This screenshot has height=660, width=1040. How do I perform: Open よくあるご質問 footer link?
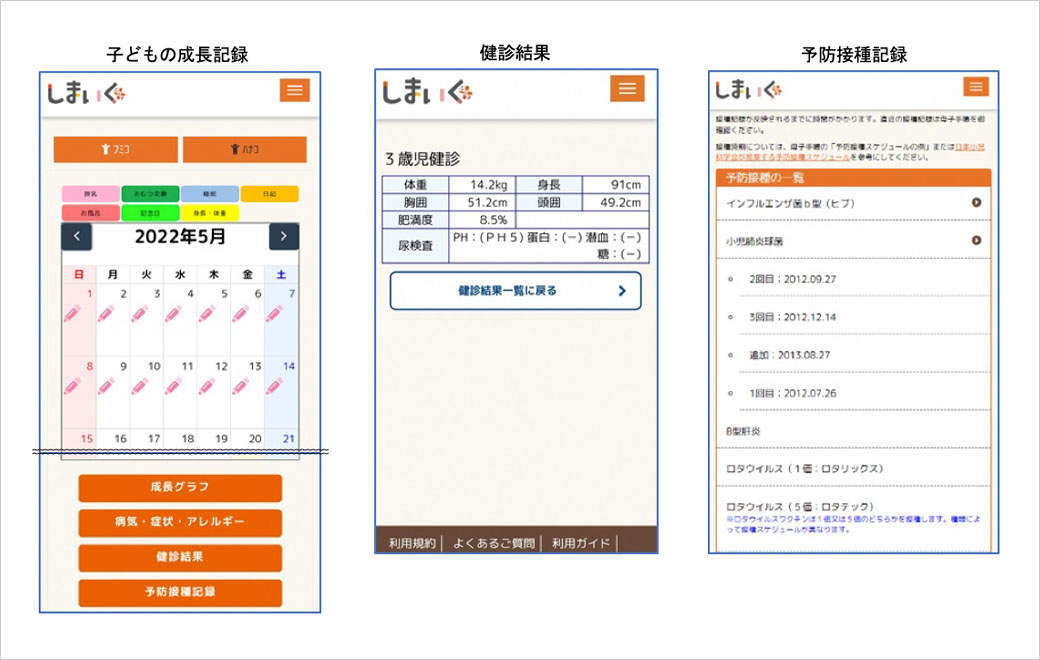[x=493, y=543]
